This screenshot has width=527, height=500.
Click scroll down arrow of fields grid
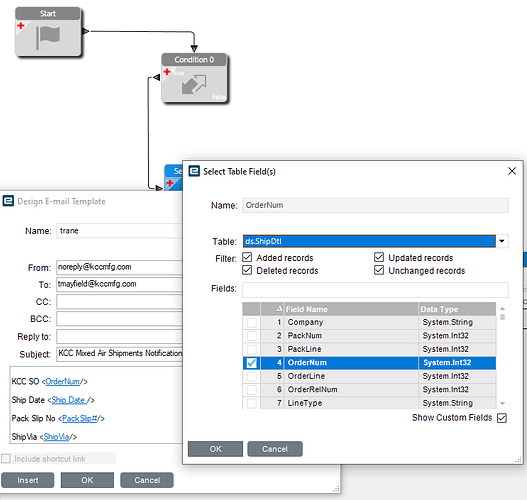tap(502, 403)
